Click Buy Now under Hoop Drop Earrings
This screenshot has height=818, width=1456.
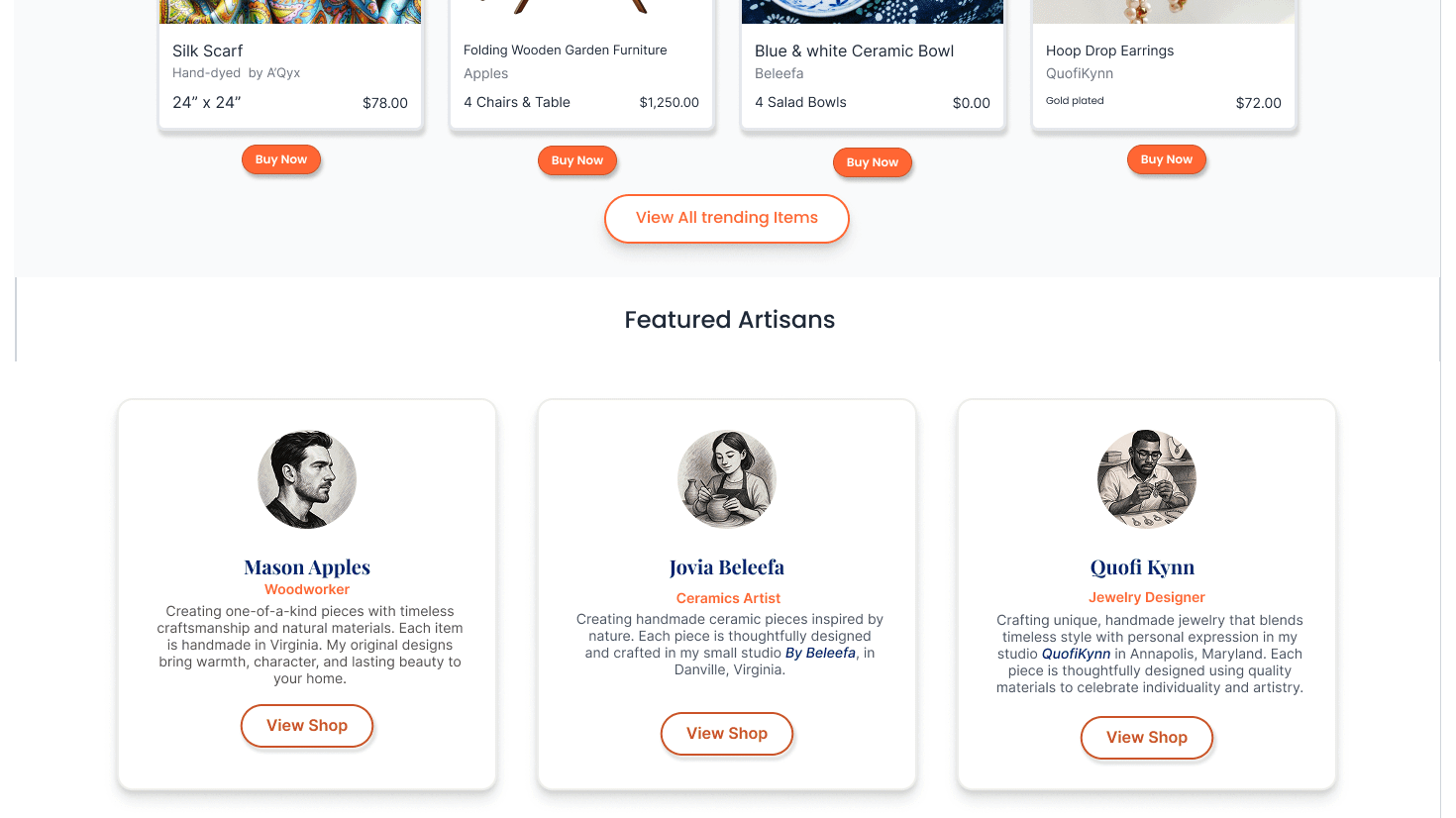[1166, 159]
